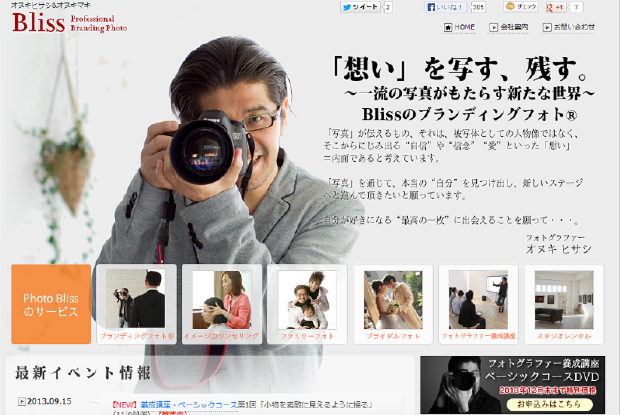620x415 pixels.
Task: Click the photographer name オヌキ ヒサシ
Action: pos(559,249)
